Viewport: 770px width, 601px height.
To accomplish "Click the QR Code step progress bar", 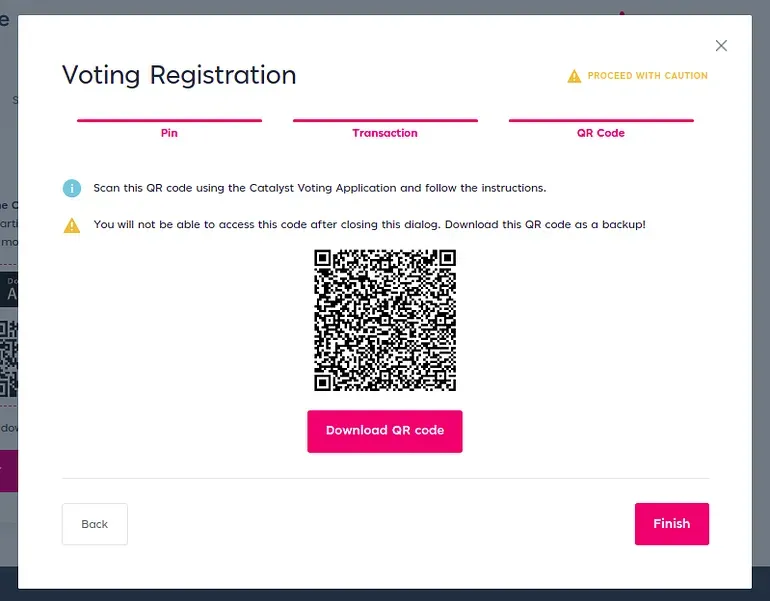I will tap(601, 120).
